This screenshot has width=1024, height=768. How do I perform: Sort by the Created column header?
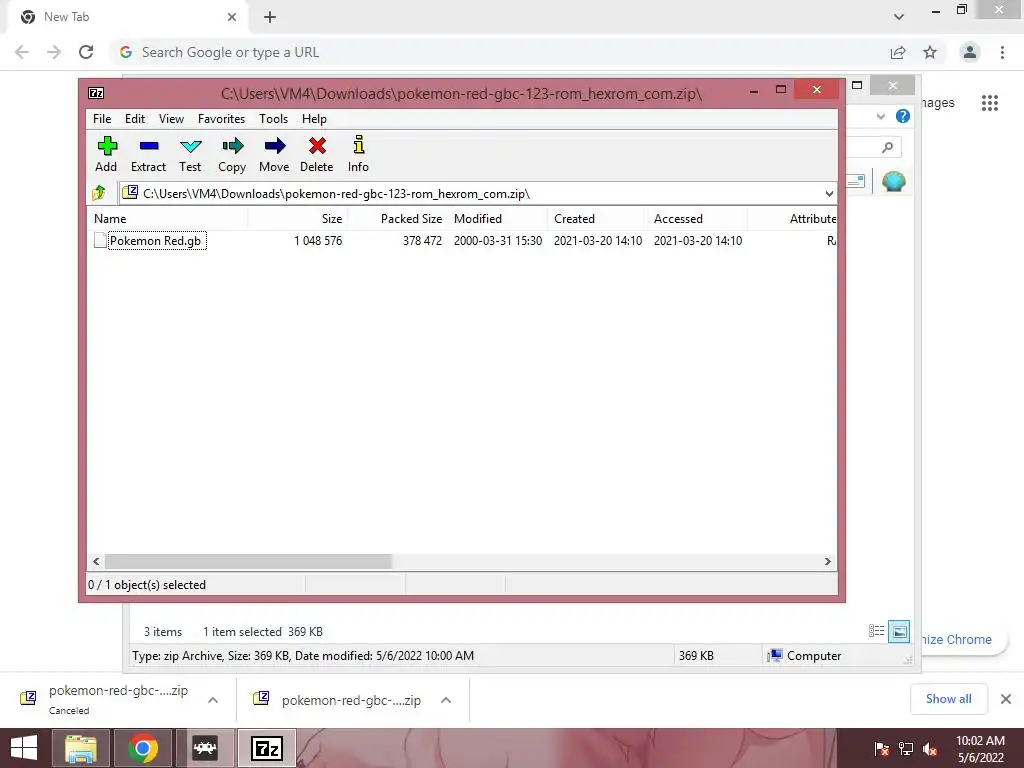[x=598, y=219]
